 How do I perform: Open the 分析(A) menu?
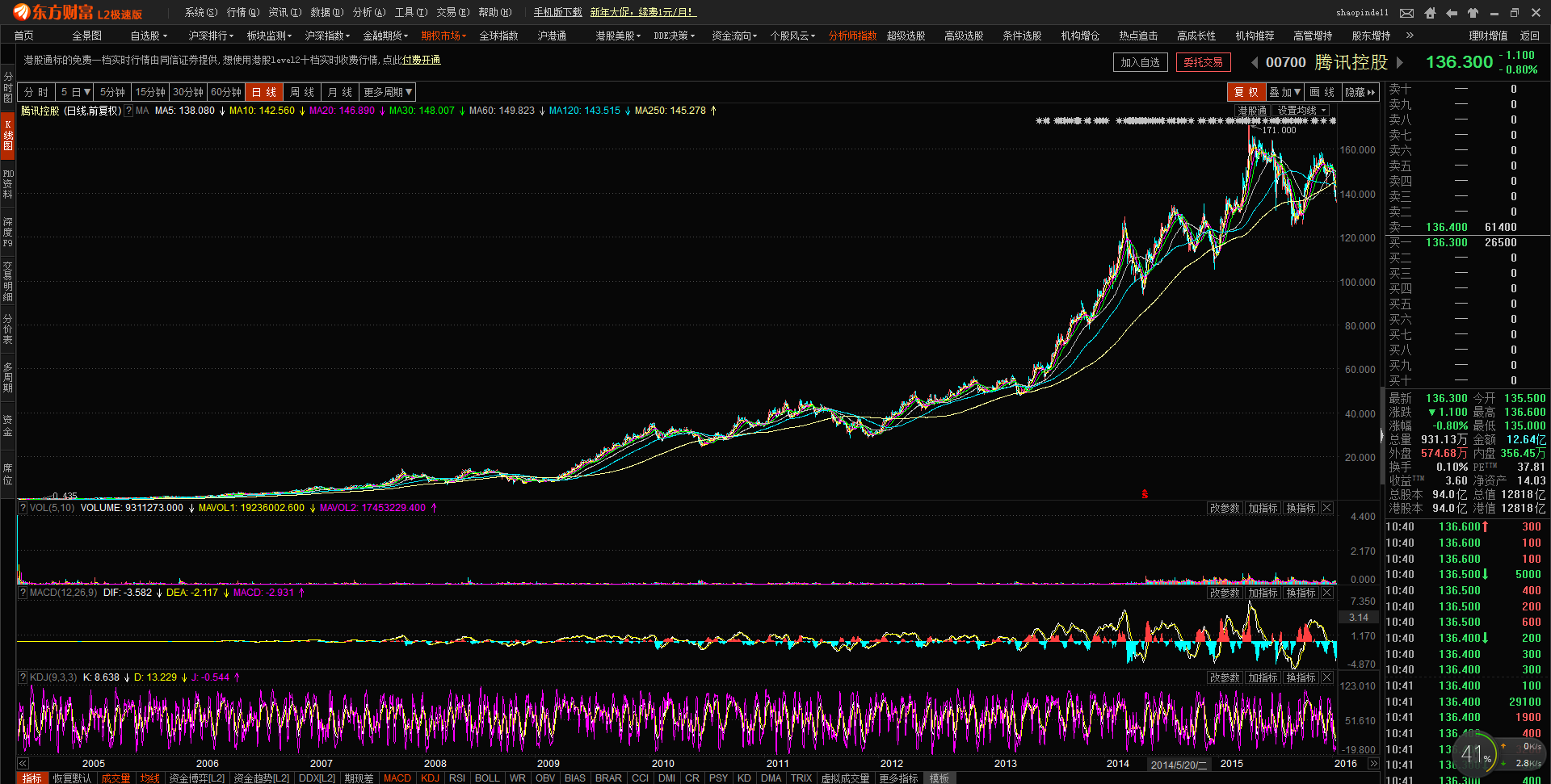click(x=369, y=12)
